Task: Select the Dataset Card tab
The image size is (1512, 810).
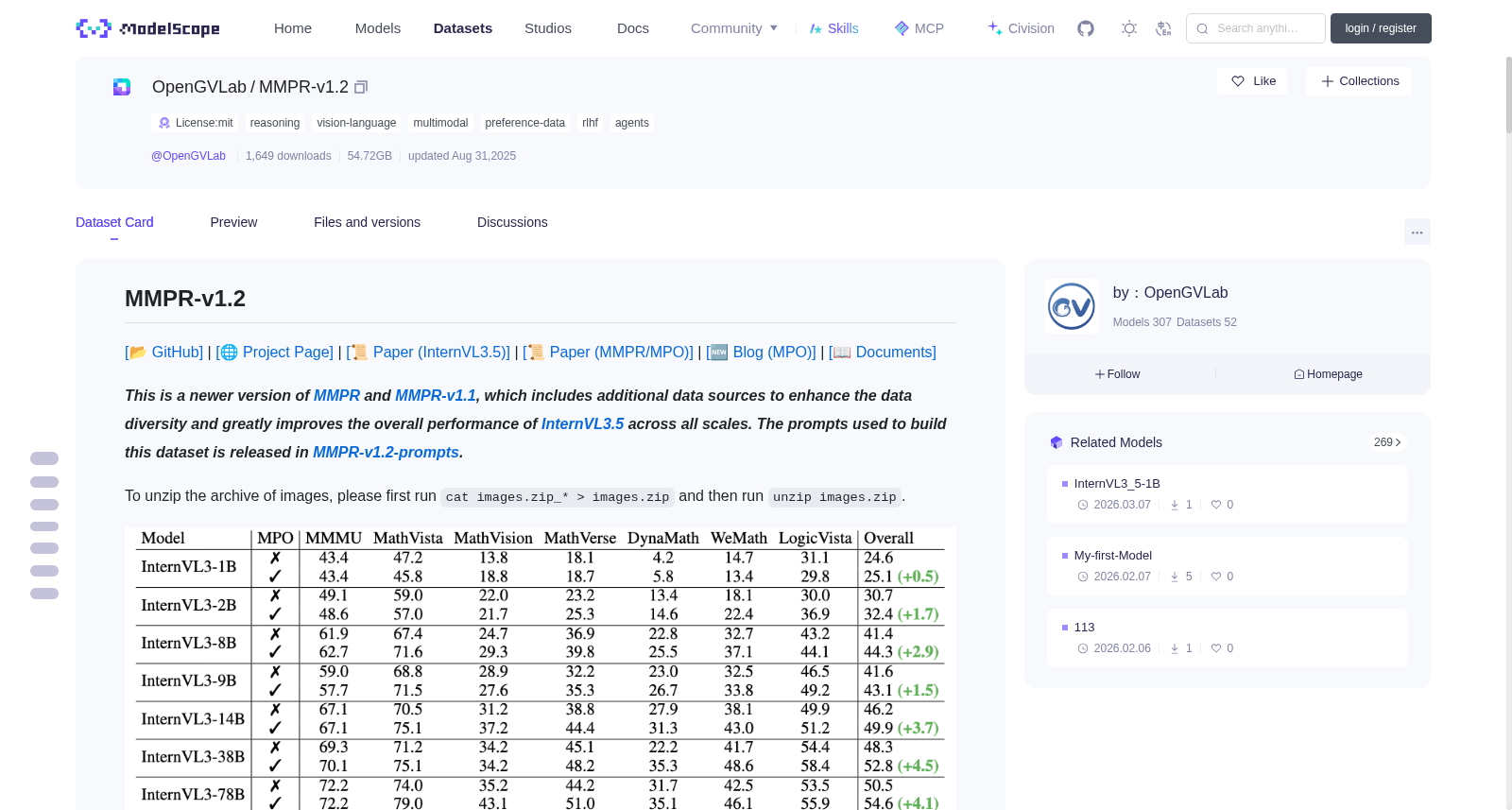Action: 114,222
